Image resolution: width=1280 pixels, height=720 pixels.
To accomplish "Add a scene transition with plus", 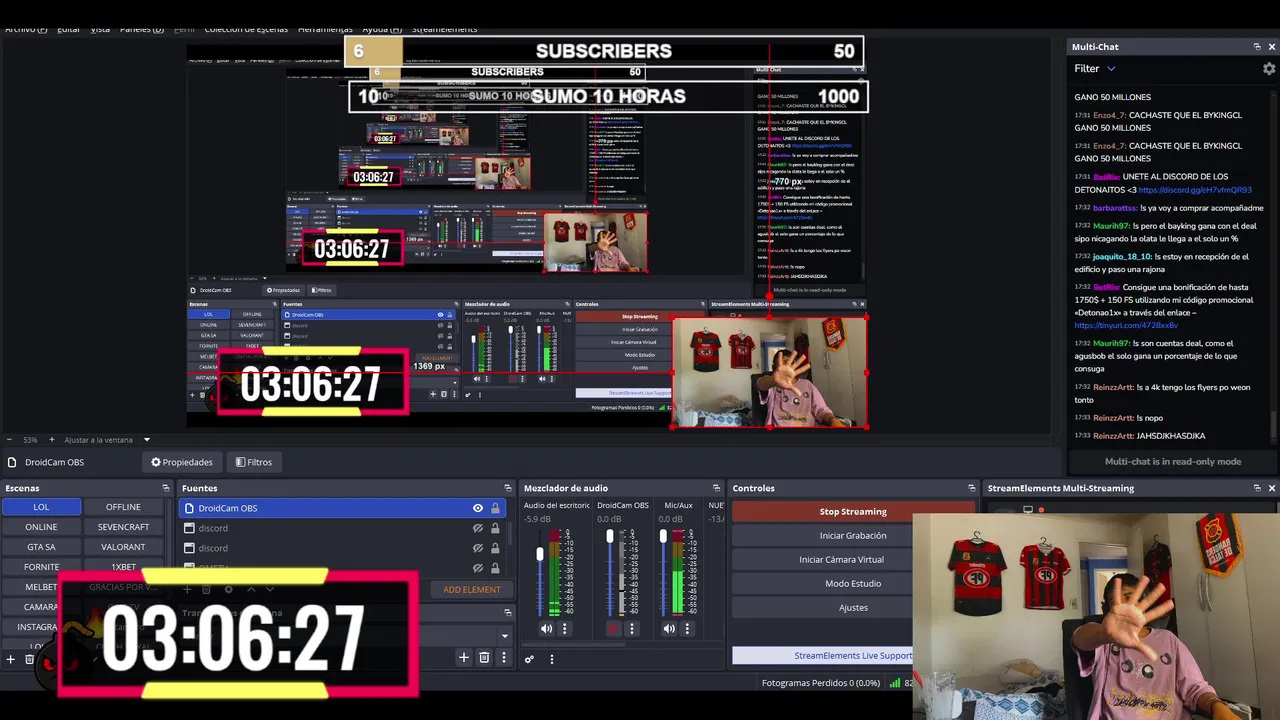I will [x=463, y=657].
